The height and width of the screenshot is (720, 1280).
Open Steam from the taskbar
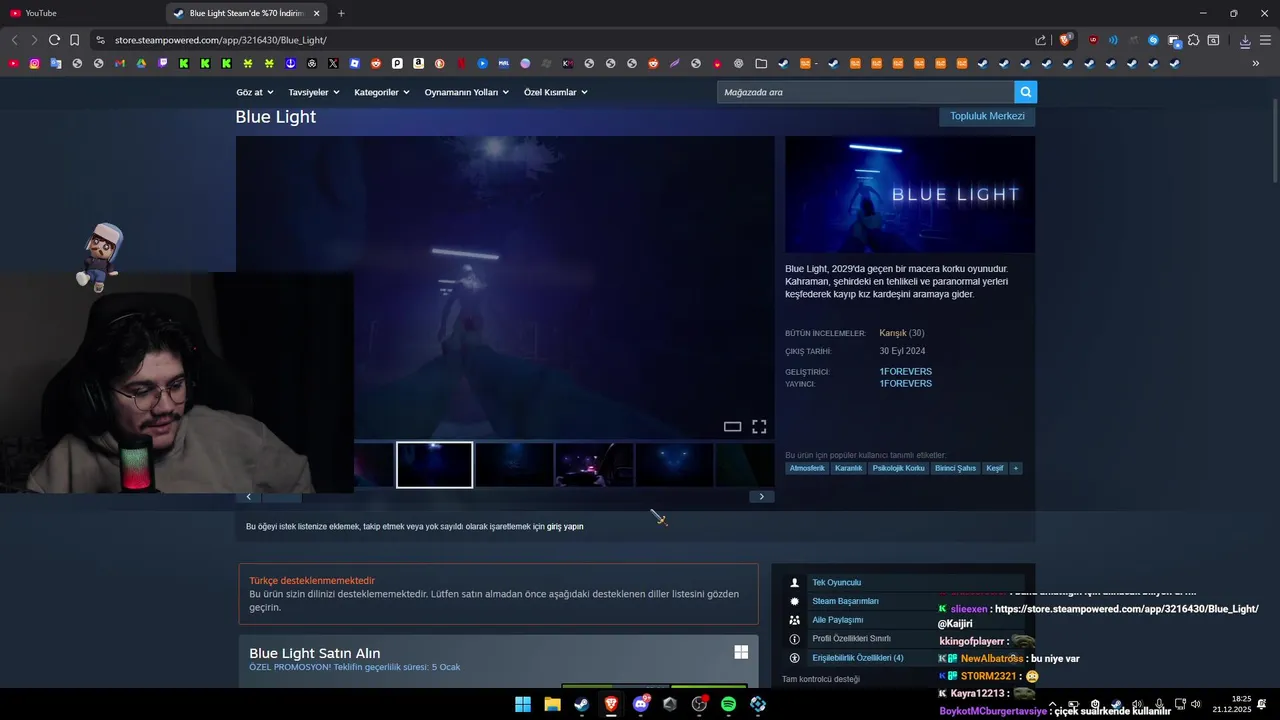coord(581,704)
